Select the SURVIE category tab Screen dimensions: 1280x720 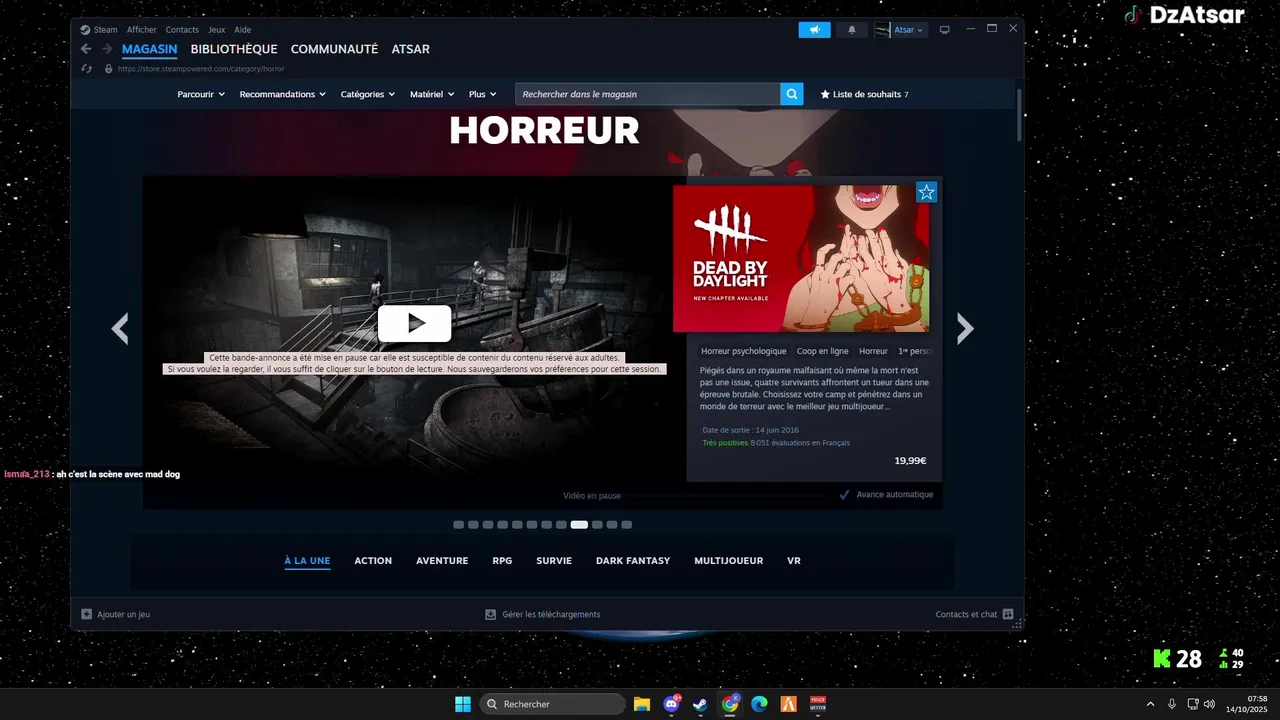click(x=554, y=561)
